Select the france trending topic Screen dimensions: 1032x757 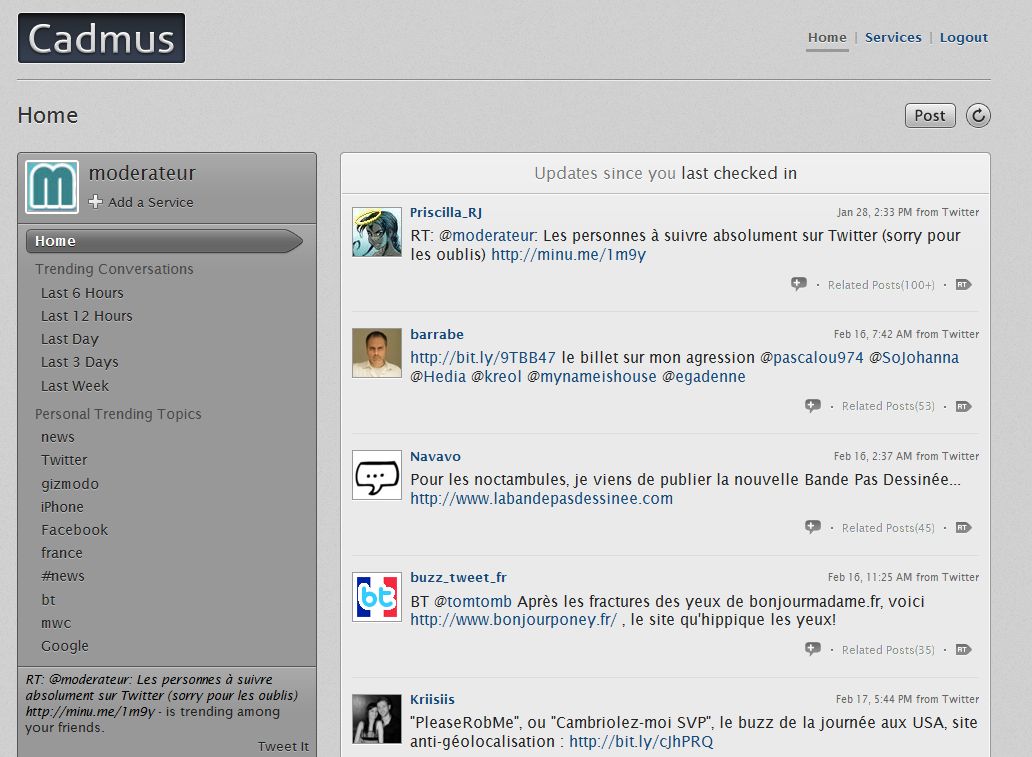pyautogui.click(x=62, y=553)
